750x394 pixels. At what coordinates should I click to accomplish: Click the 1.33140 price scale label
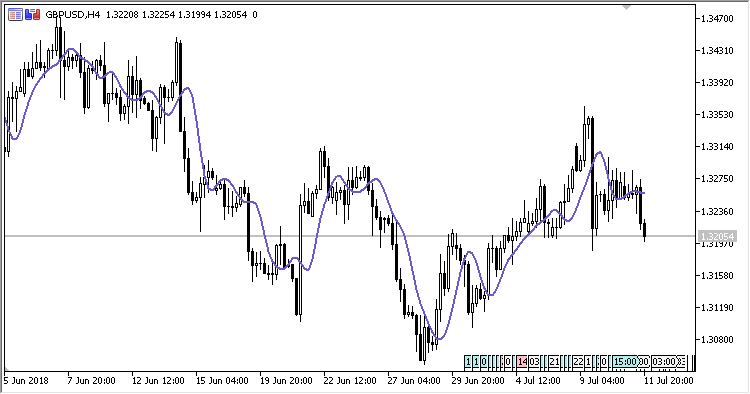[717, 147]
